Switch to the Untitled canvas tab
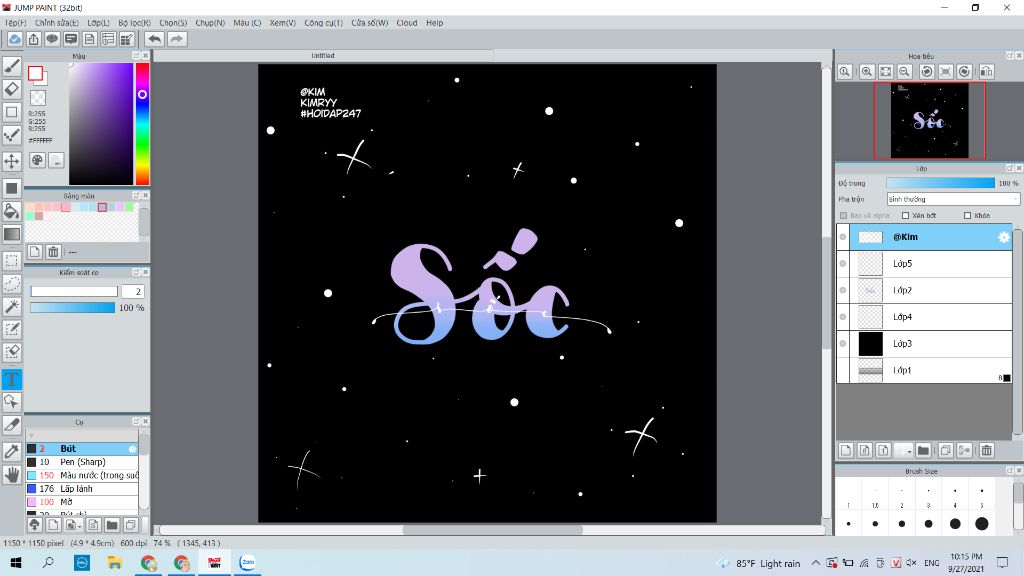 tap(323, 56)
